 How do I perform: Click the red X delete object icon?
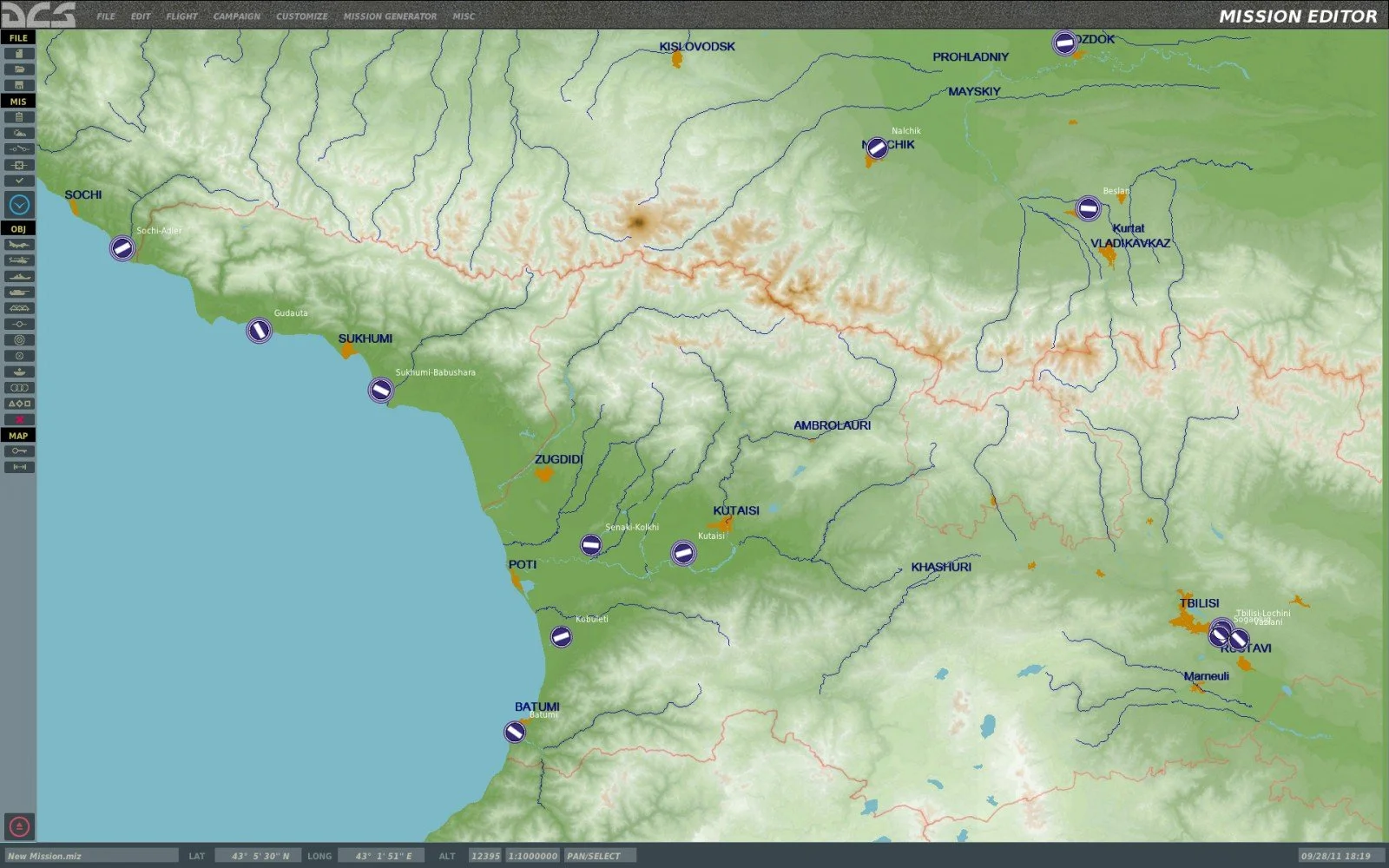tap(19, 419)
